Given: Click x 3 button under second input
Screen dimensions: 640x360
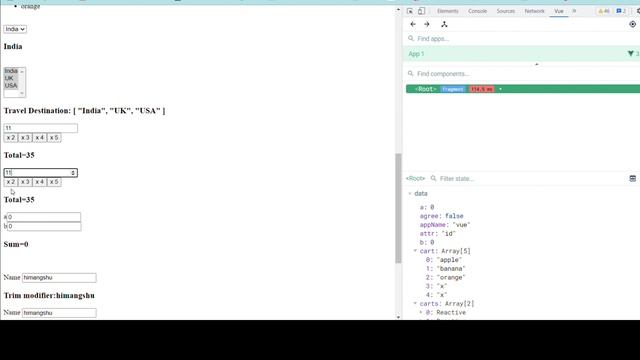Looking at the screenshot, I should point(25,182).
